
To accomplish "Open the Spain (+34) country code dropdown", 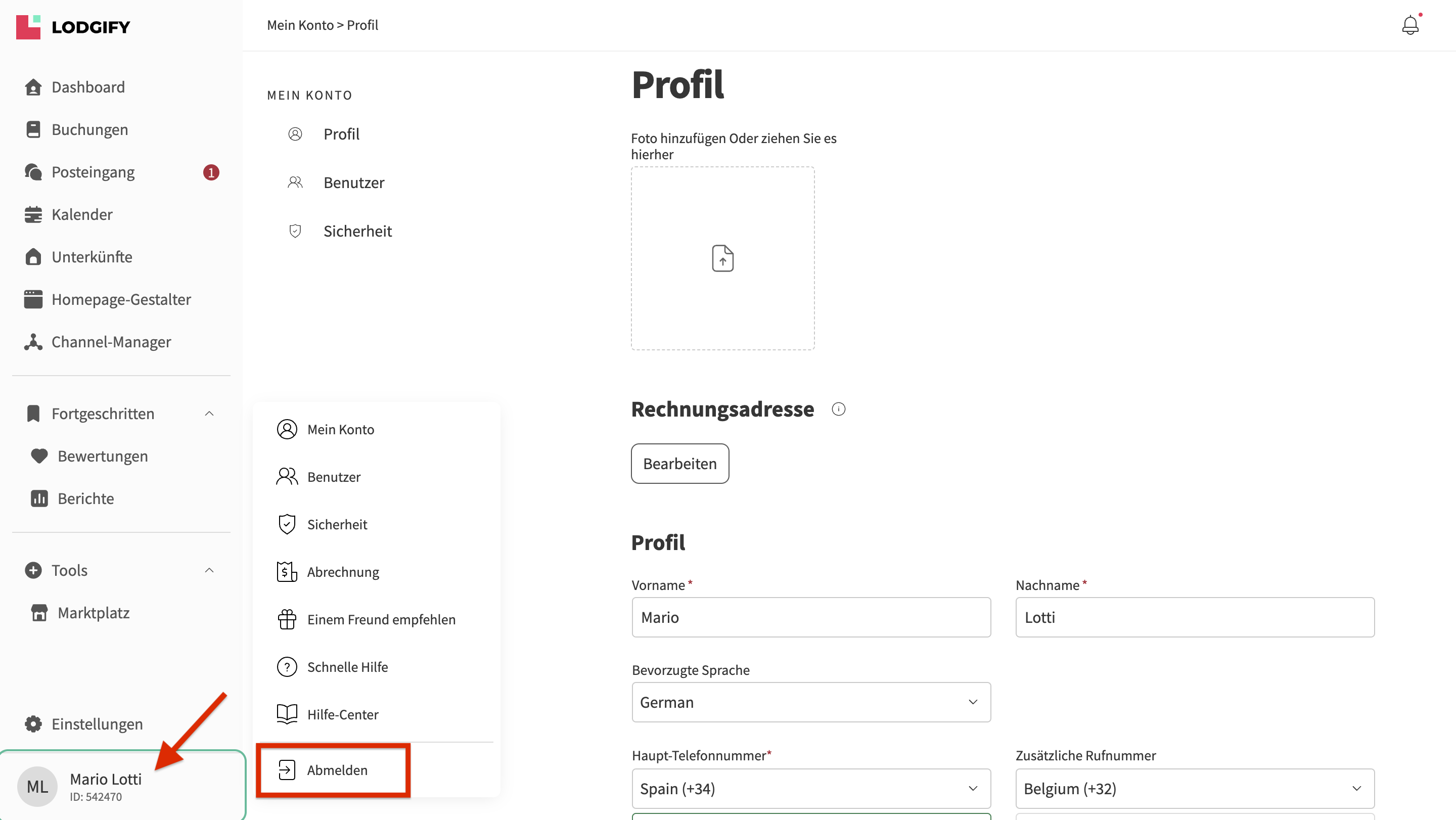I will coord(810,788).
